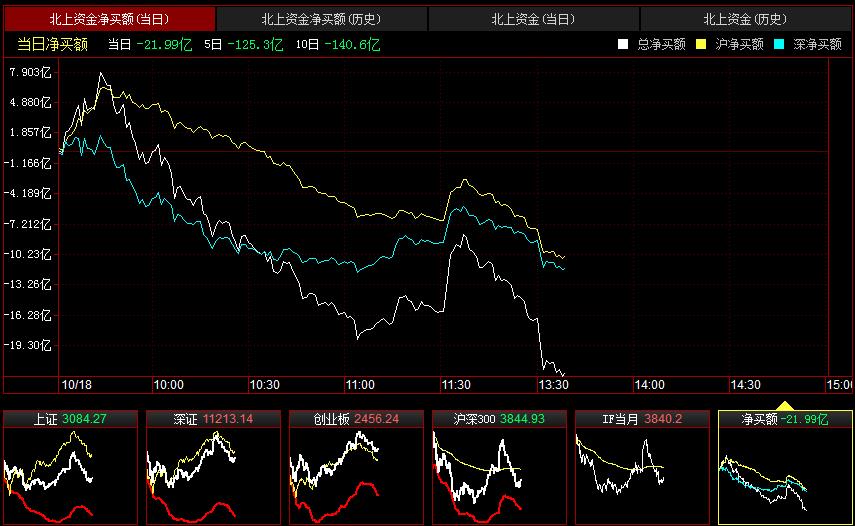
Task: Toggle the yellow 沪净买额 legend box
Action: click(701, 44)
